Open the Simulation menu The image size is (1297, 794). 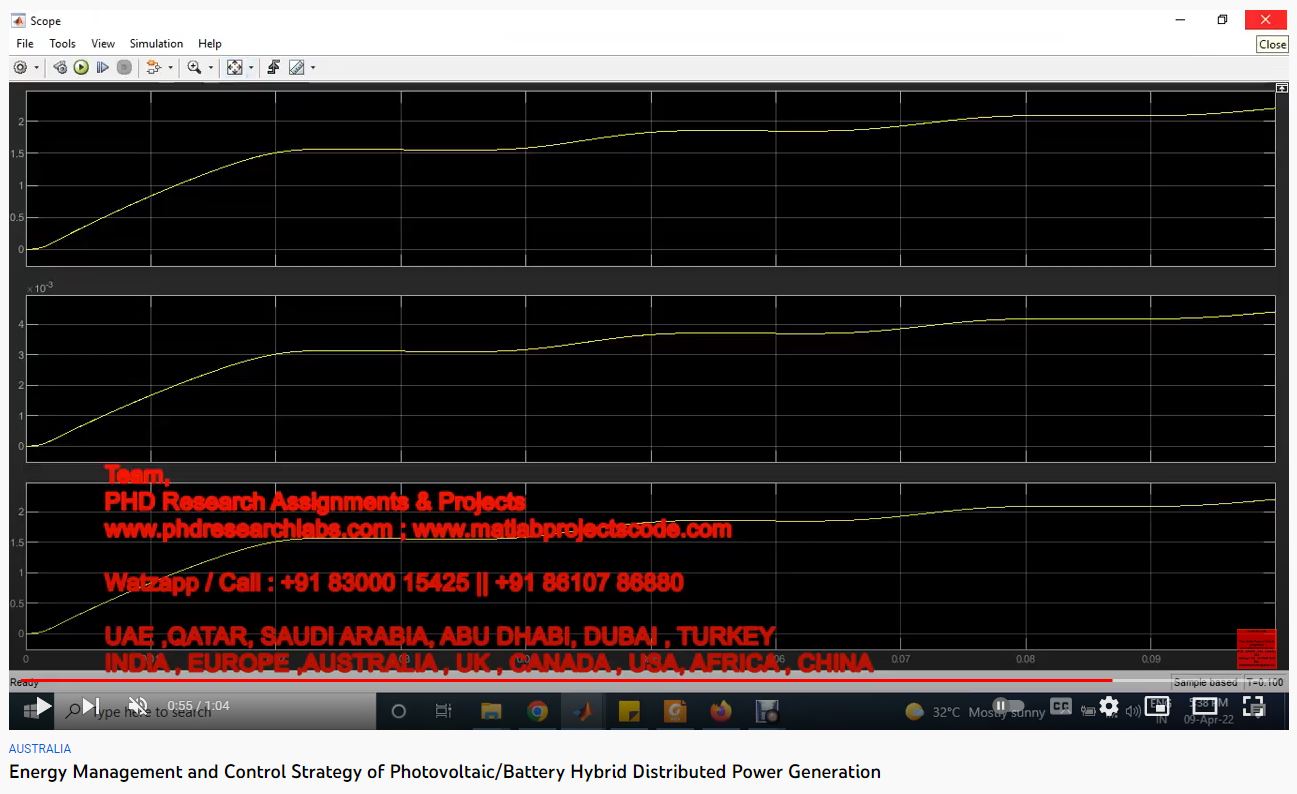(x=156, y=44)
